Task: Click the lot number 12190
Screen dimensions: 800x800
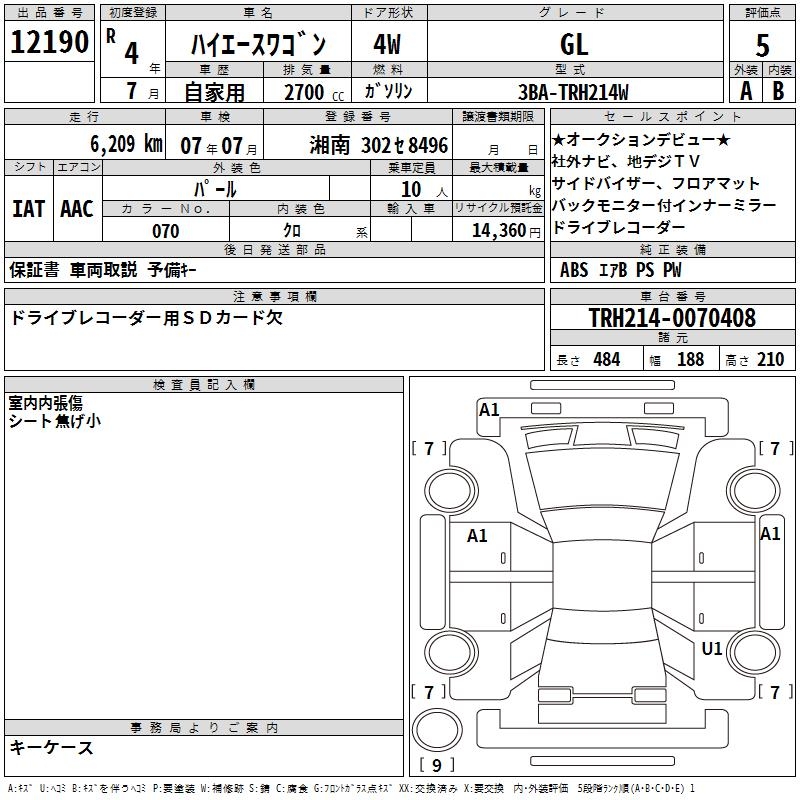Action: 50,42
